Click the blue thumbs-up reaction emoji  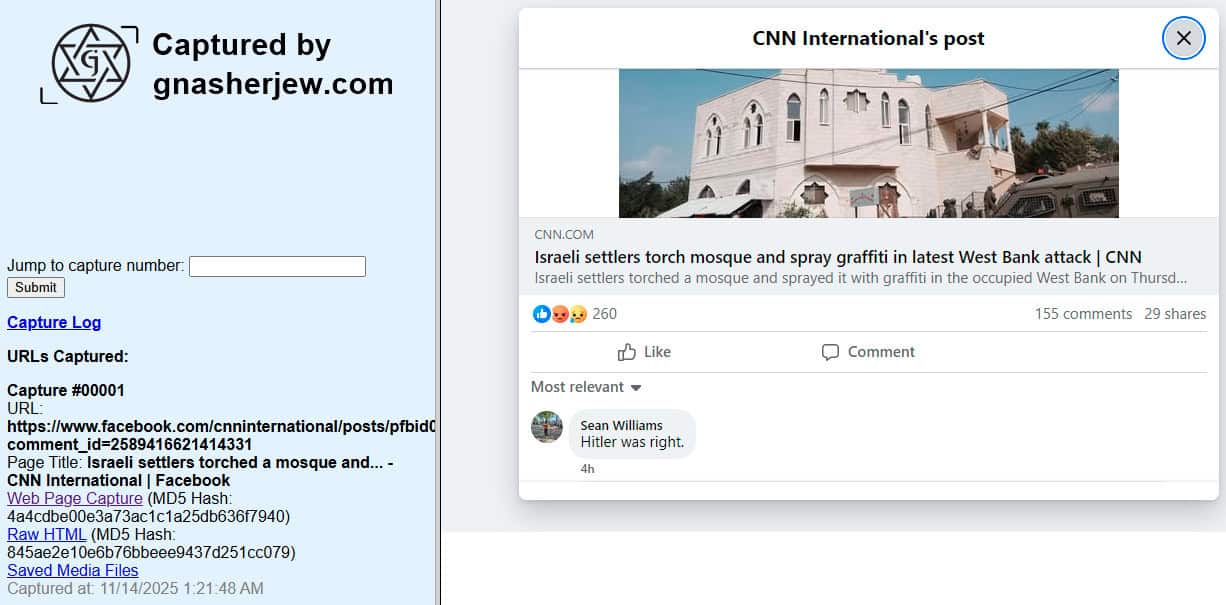[x=542, y=314]
